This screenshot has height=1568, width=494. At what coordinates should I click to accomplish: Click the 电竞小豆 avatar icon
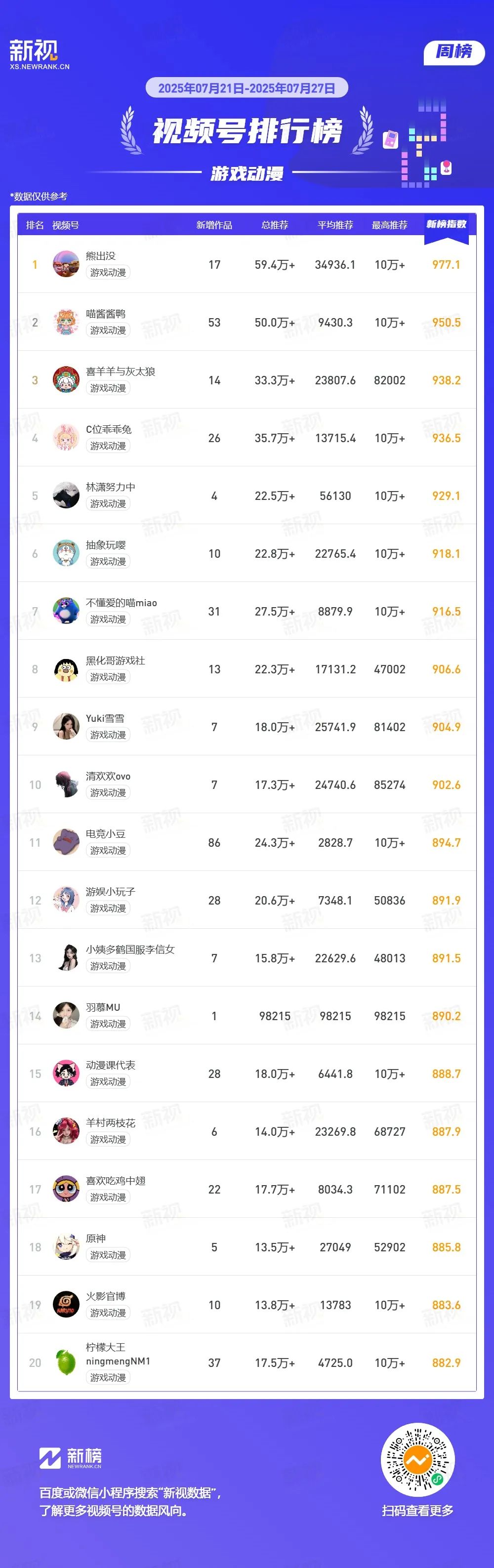click(66, 842)
